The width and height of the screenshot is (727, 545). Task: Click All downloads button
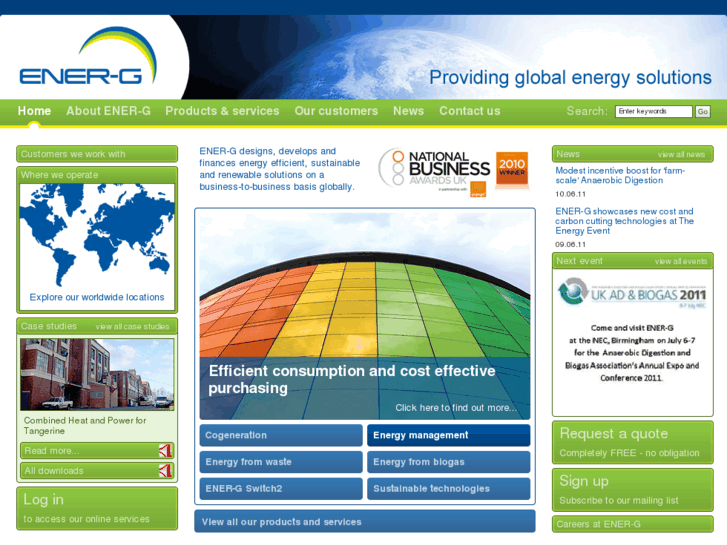97,471
